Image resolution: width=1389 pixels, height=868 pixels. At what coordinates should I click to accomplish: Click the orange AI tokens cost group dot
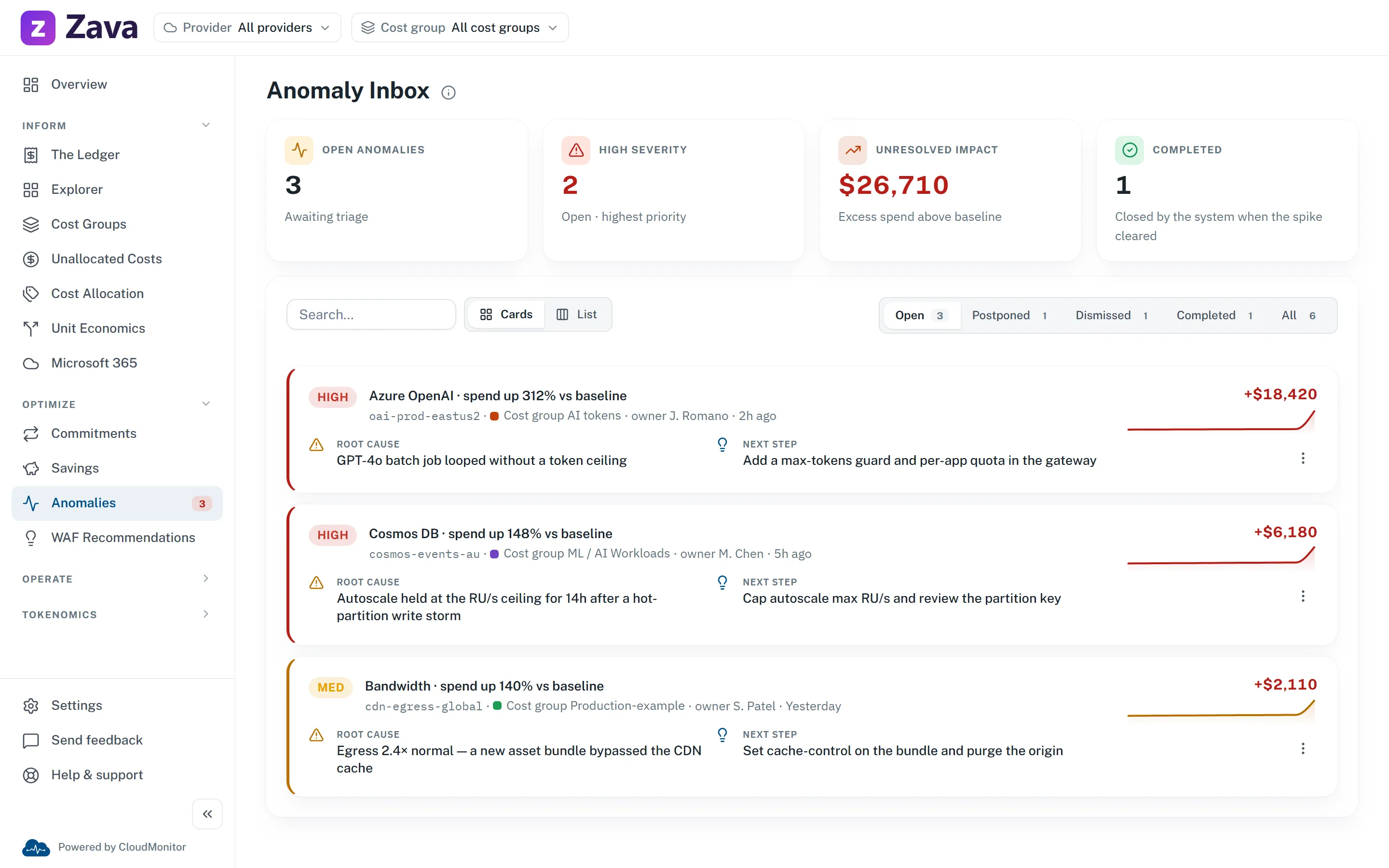pyautogui.click(x=494, y=416)
